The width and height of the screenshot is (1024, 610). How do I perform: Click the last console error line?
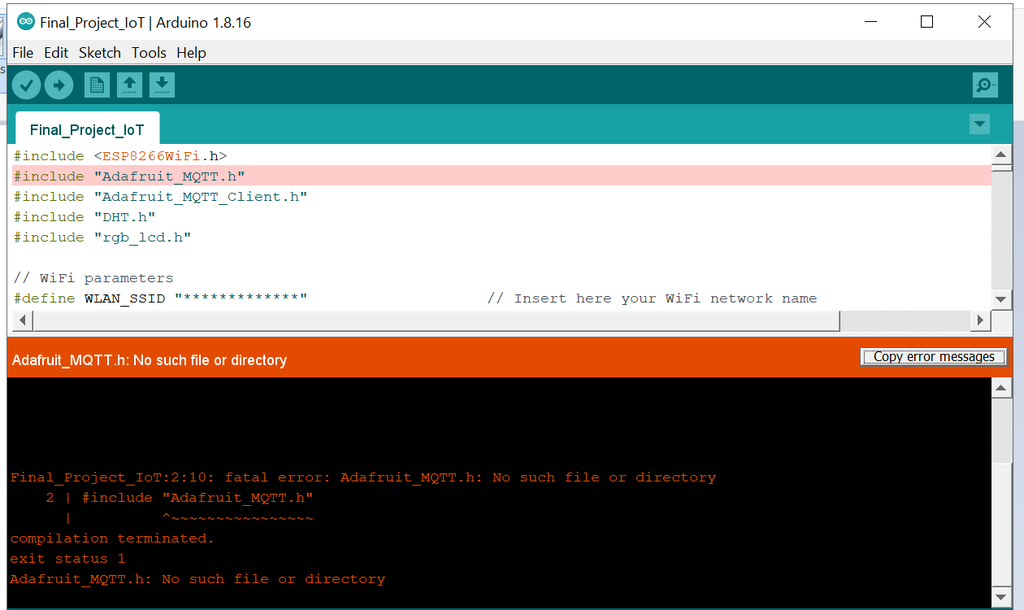tap(197, 579)
